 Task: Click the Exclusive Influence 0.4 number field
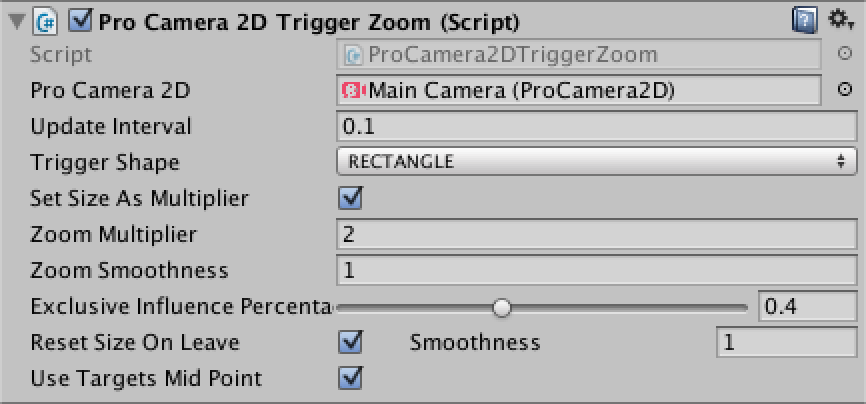tap(807, 307)
